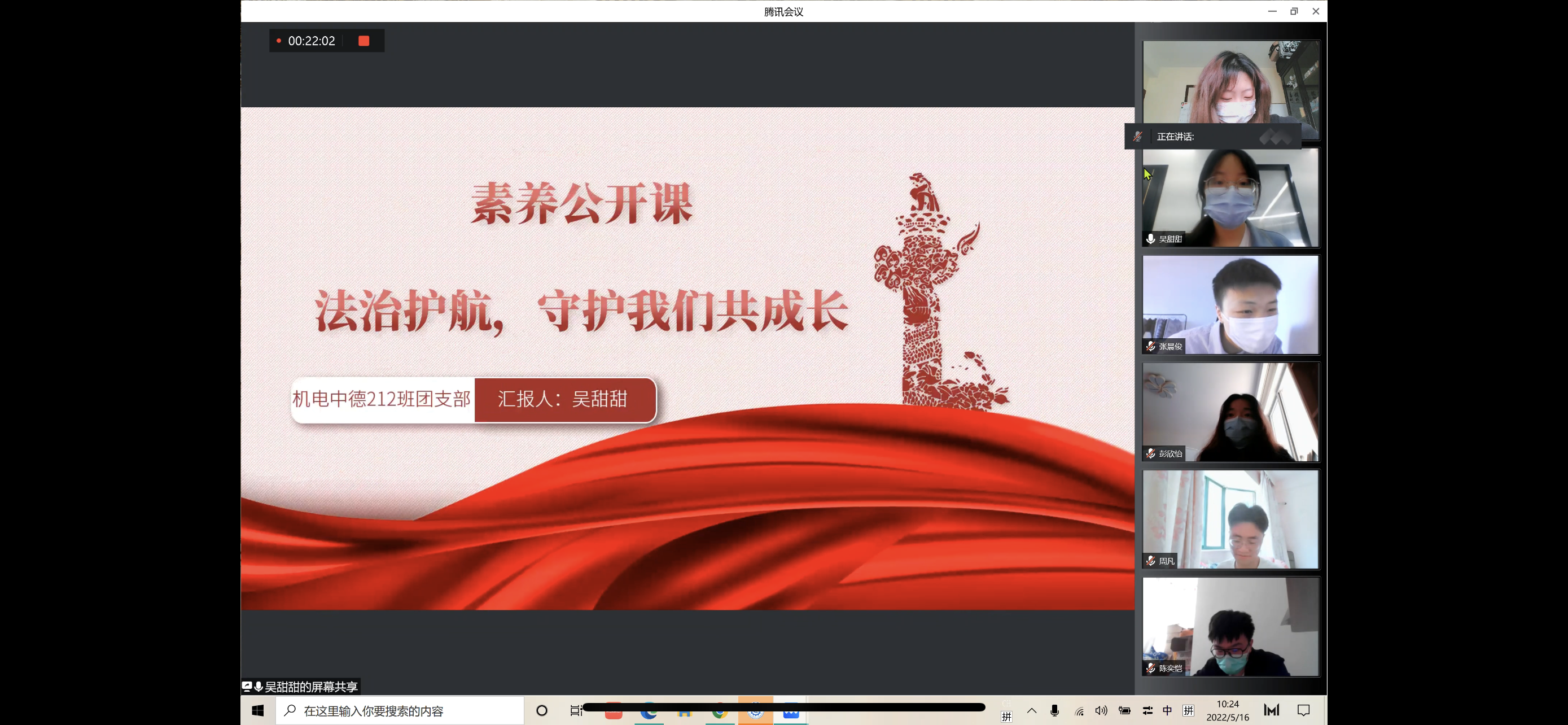Close the 腾讯会议 window
Viewport: 1568px width, 725px height.
click(x=1316, y=11)
